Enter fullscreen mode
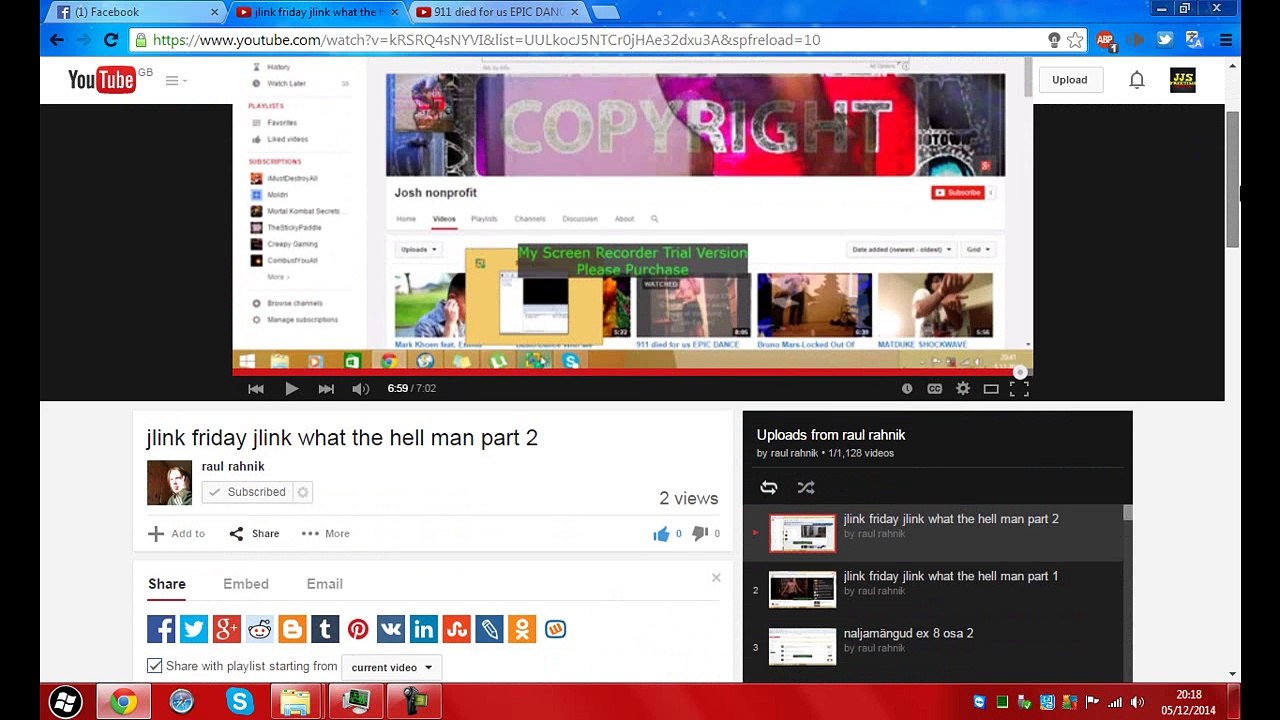This screenshot has width=1280, height=720. pos(1019,389)
